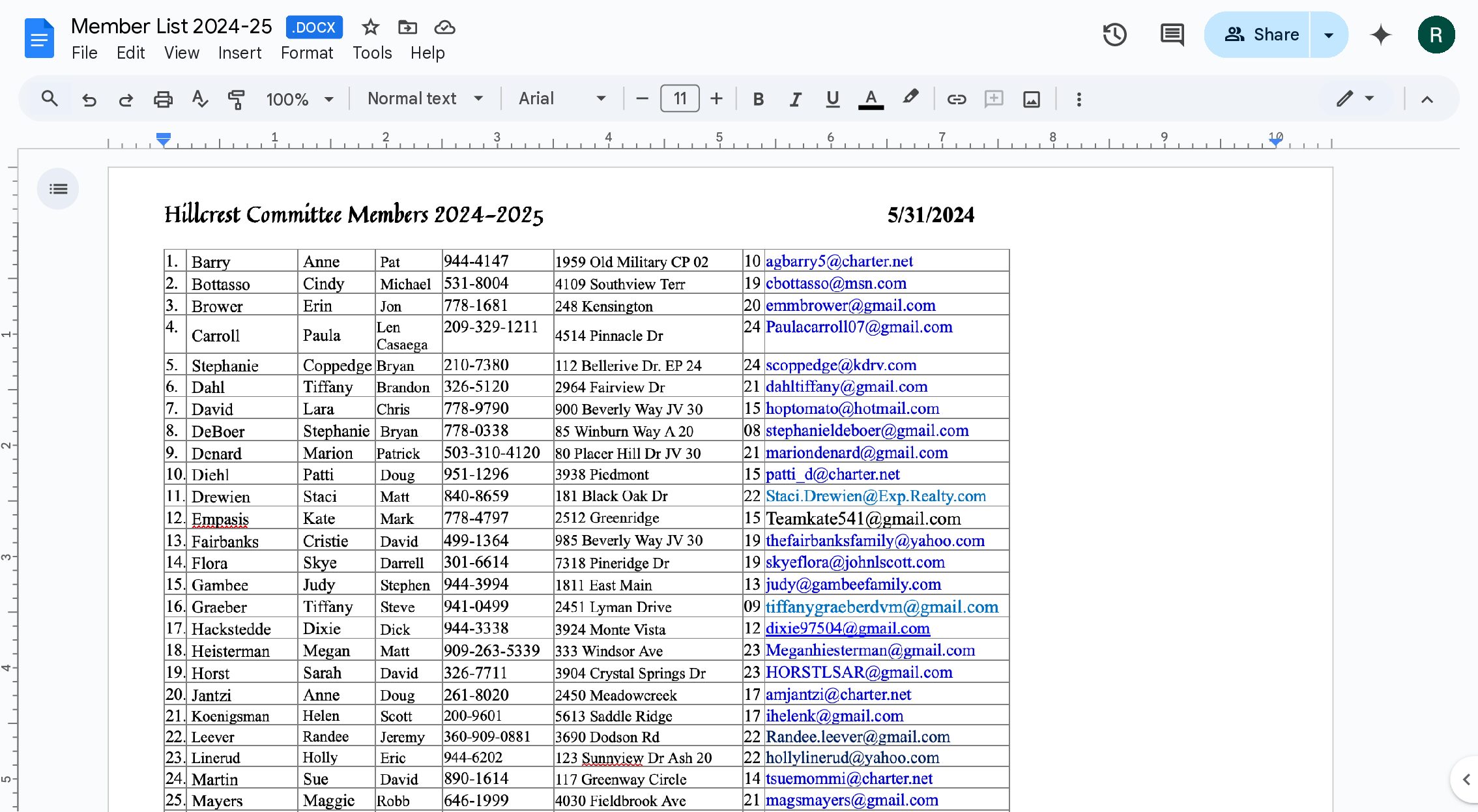Open the Help menu
1478x812 pixels.
427,53
